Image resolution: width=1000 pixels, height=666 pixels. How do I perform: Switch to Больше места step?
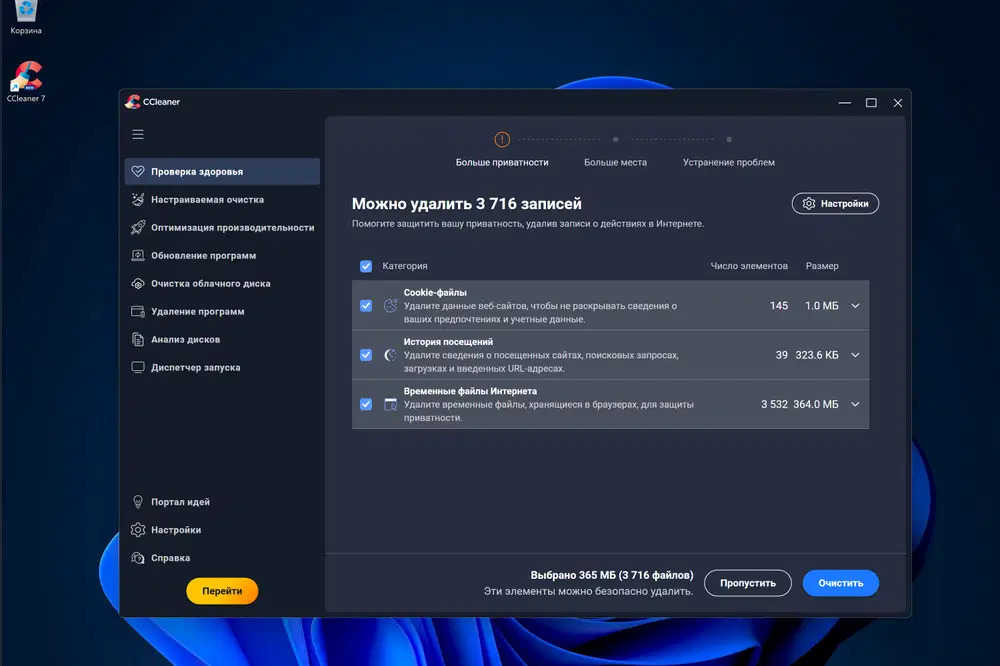pos(615,163)
